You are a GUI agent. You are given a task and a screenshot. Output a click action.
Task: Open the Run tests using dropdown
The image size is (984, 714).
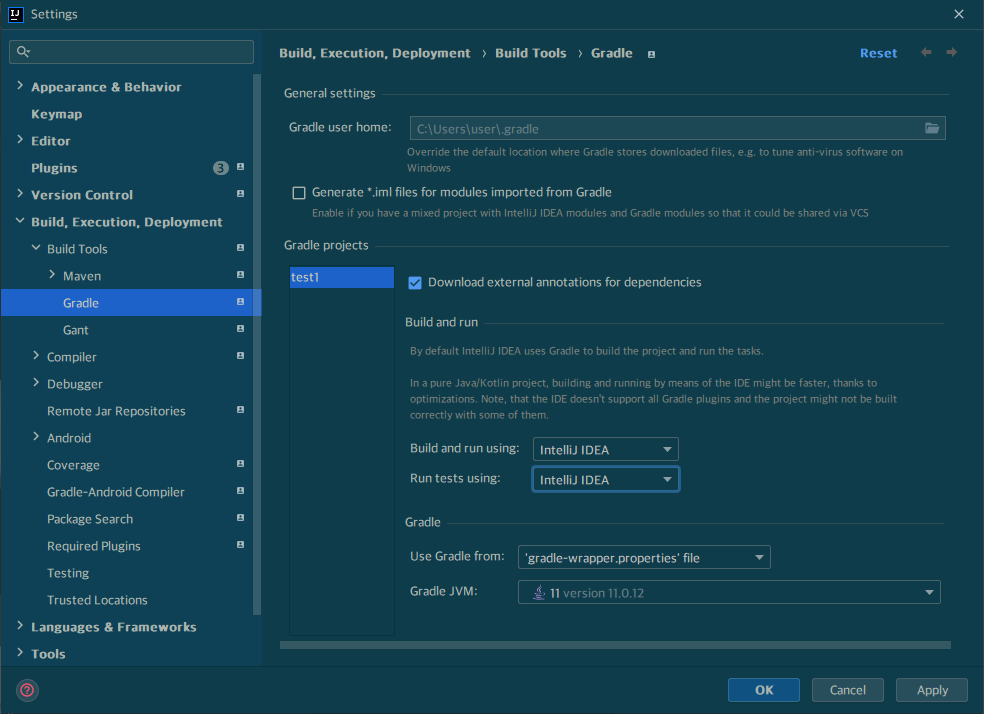click(606, 479)
